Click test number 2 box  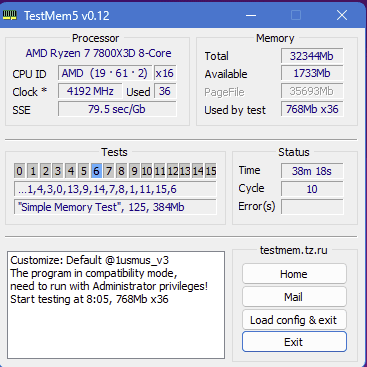click(45, 171)
